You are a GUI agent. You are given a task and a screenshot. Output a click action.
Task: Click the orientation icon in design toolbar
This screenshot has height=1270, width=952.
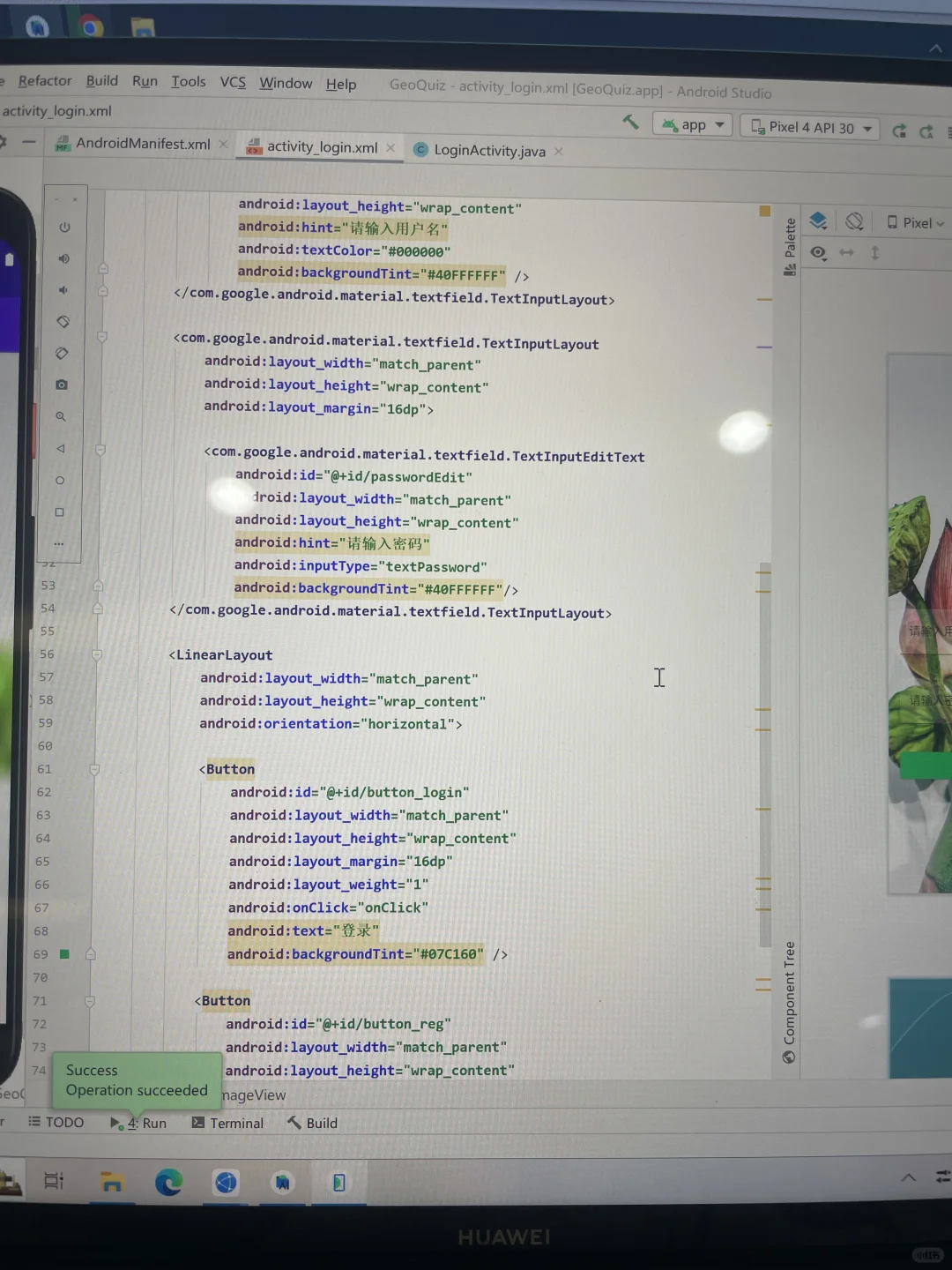point(854,221)
